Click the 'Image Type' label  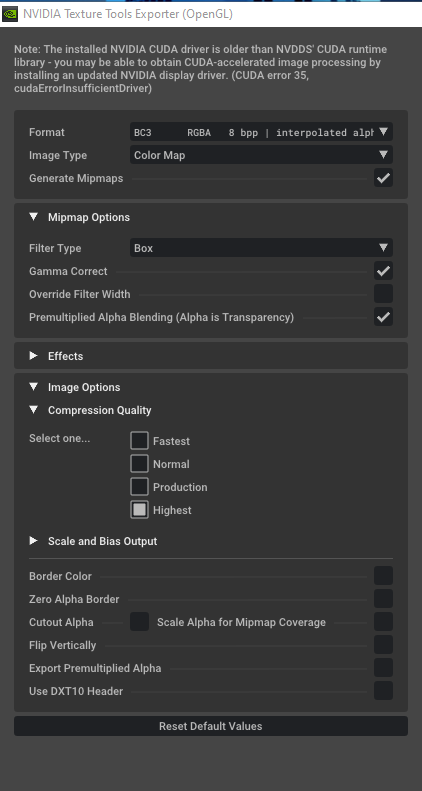[x=57, y=155]
